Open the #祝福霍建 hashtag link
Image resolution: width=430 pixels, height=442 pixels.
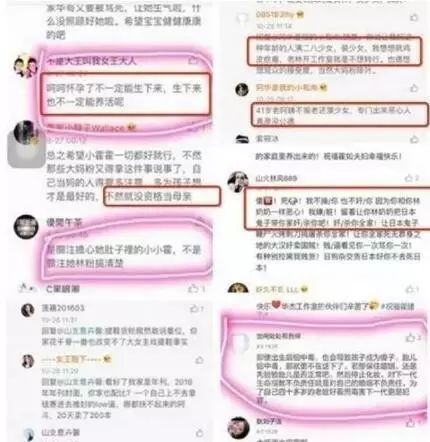coord(397,306)
